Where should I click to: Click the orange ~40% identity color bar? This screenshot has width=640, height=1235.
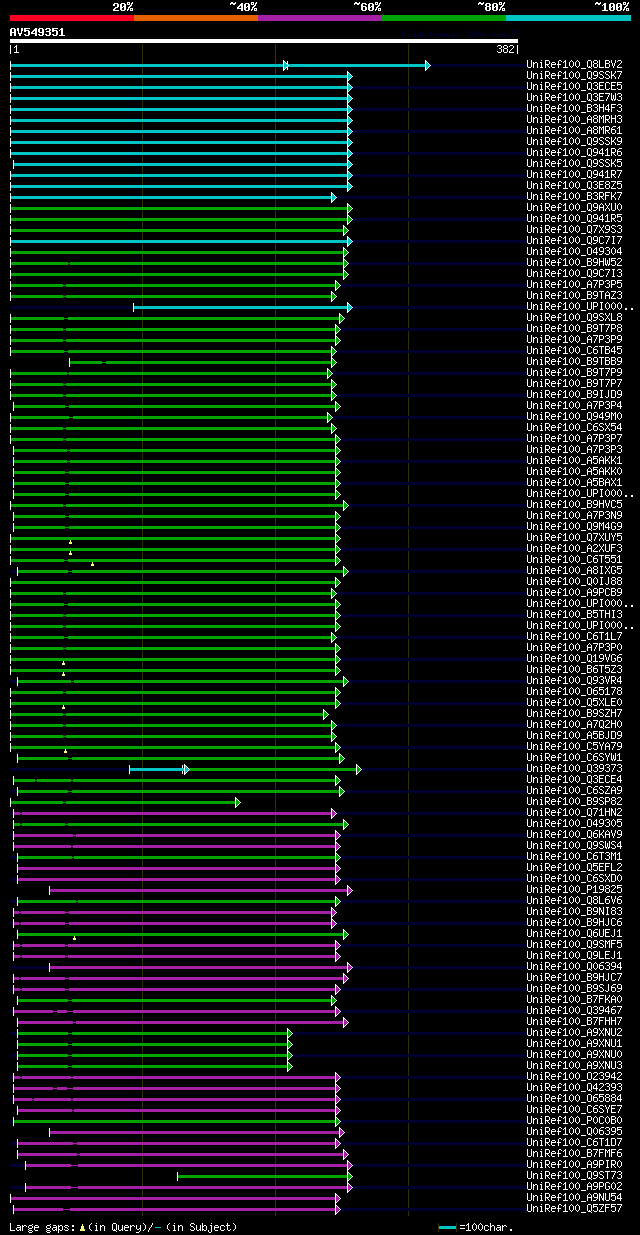tap(196, 18)
